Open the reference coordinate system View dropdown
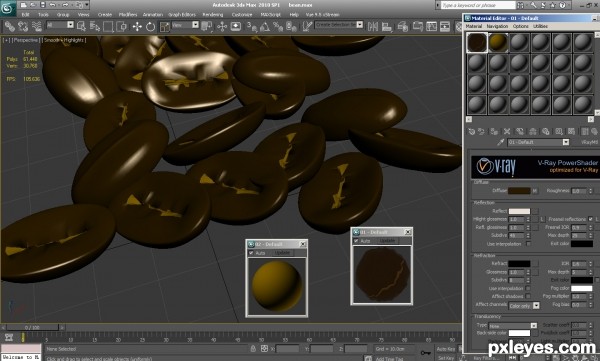 (185, 25)
